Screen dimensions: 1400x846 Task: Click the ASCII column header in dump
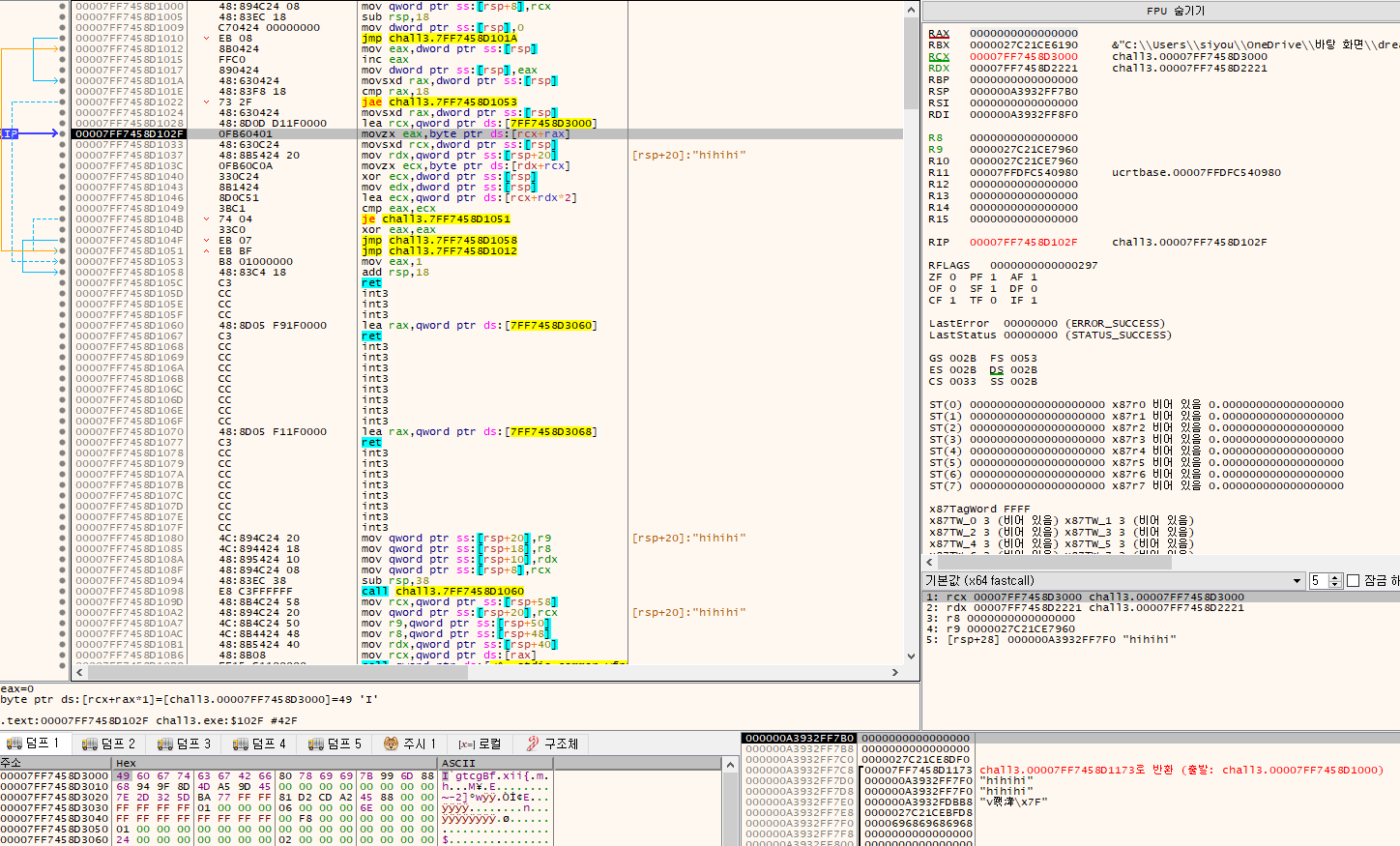coord(495,763)
